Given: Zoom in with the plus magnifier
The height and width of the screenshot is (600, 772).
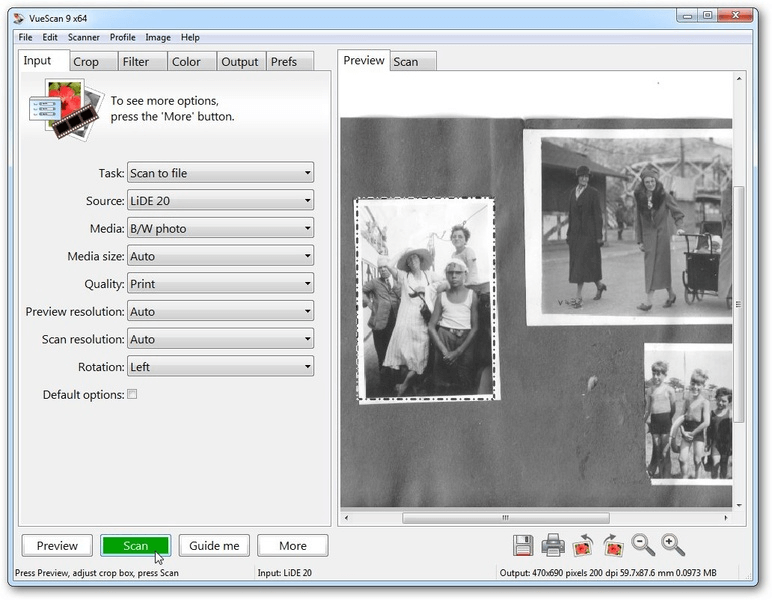Looking at the screenshot, I should click(x=673, y=545).
